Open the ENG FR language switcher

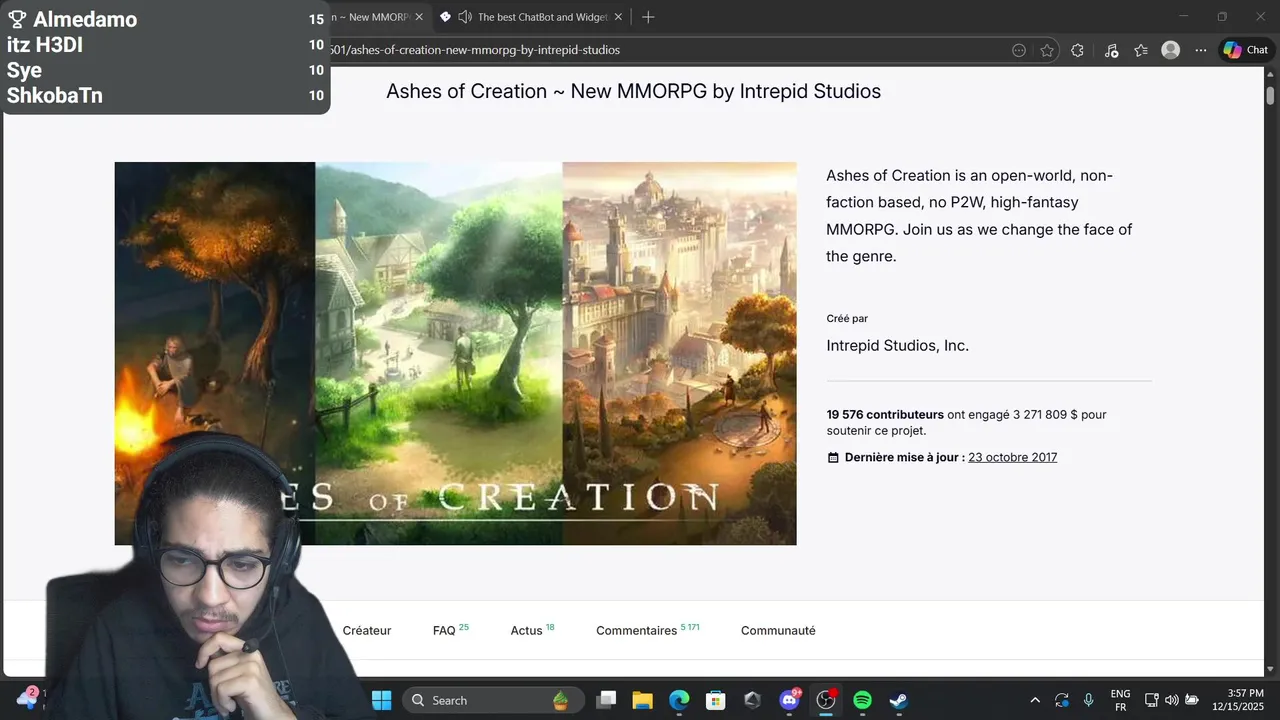[1120, 700]
